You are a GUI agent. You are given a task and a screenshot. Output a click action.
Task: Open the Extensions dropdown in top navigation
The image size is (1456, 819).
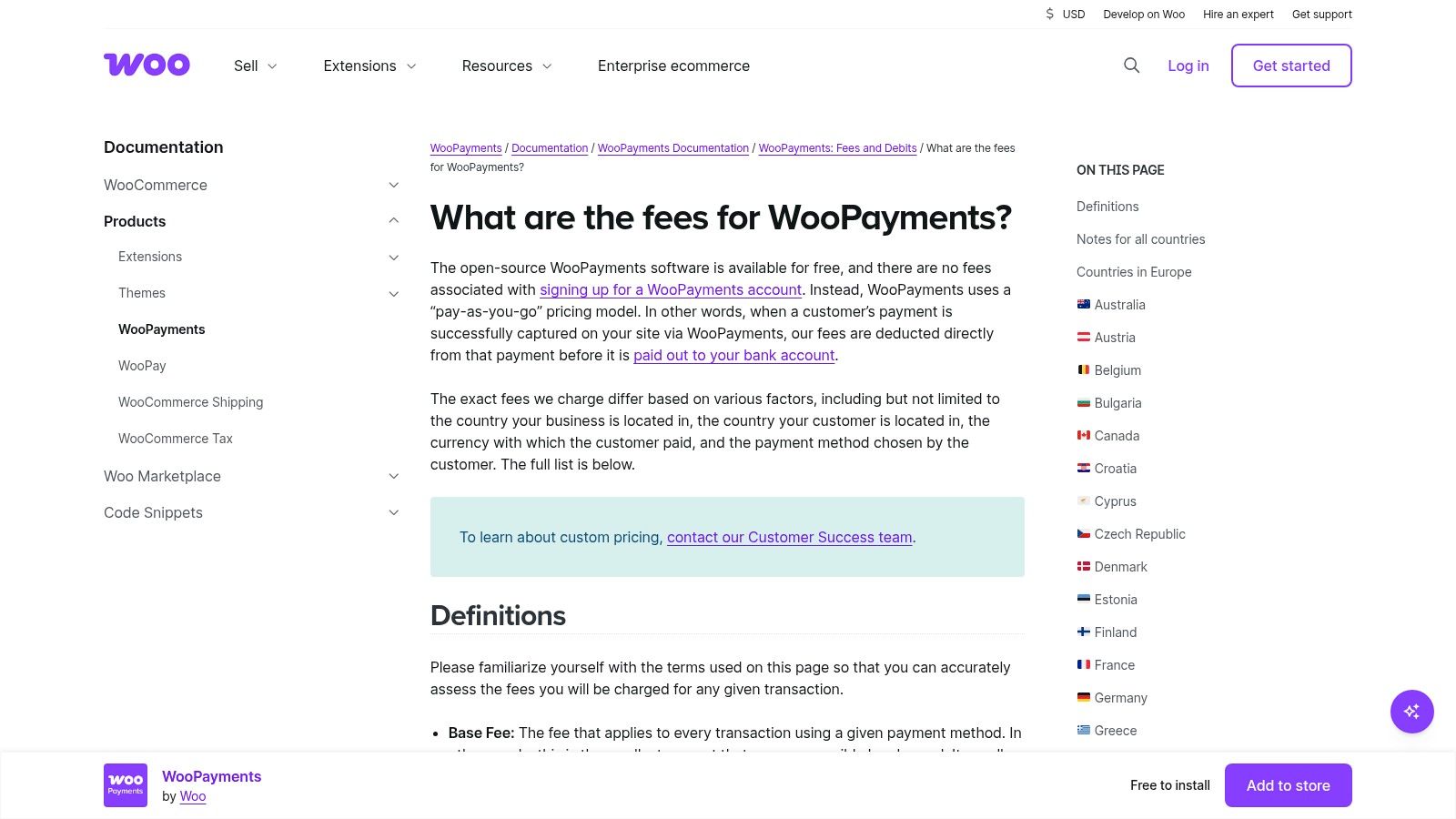[x=369, y=66]
